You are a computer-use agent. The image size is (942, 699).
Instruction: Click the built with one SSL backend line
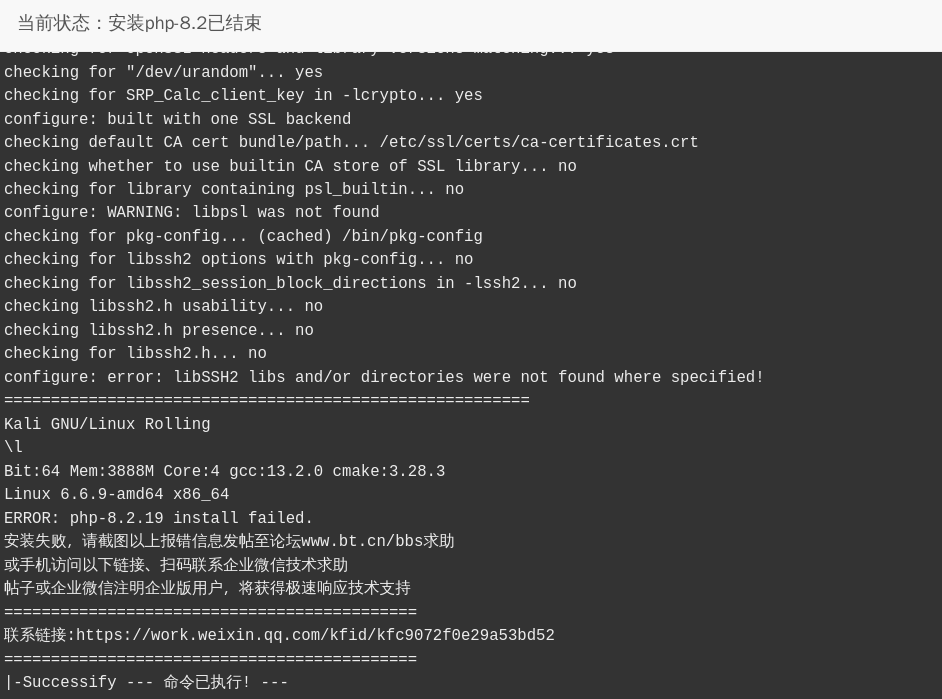178,119
